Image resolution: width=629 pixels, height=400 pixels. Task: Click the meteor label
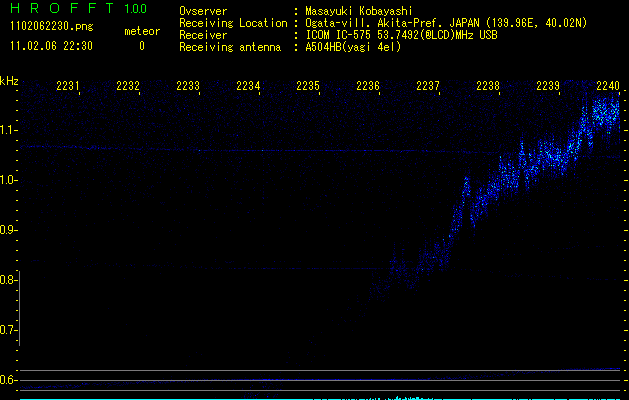click(142, 31)
